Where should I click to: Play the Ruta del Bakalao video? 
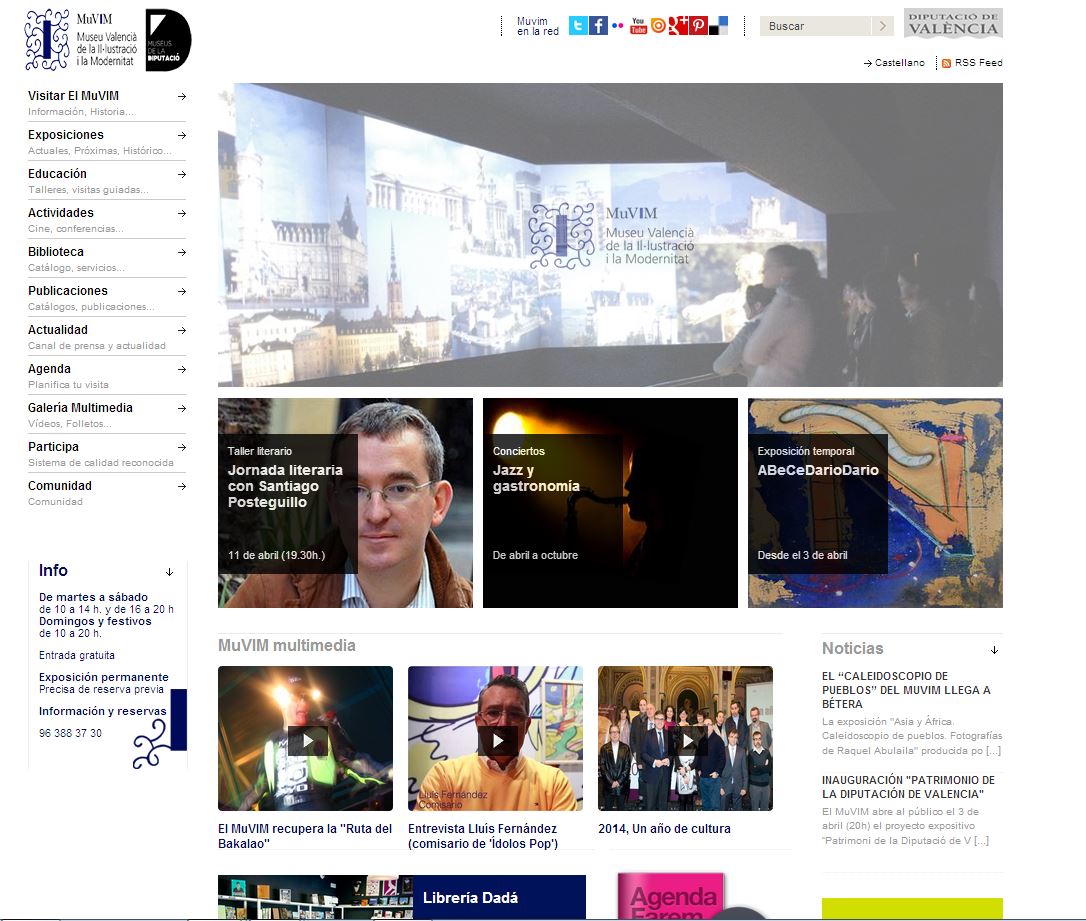[308, 741]
